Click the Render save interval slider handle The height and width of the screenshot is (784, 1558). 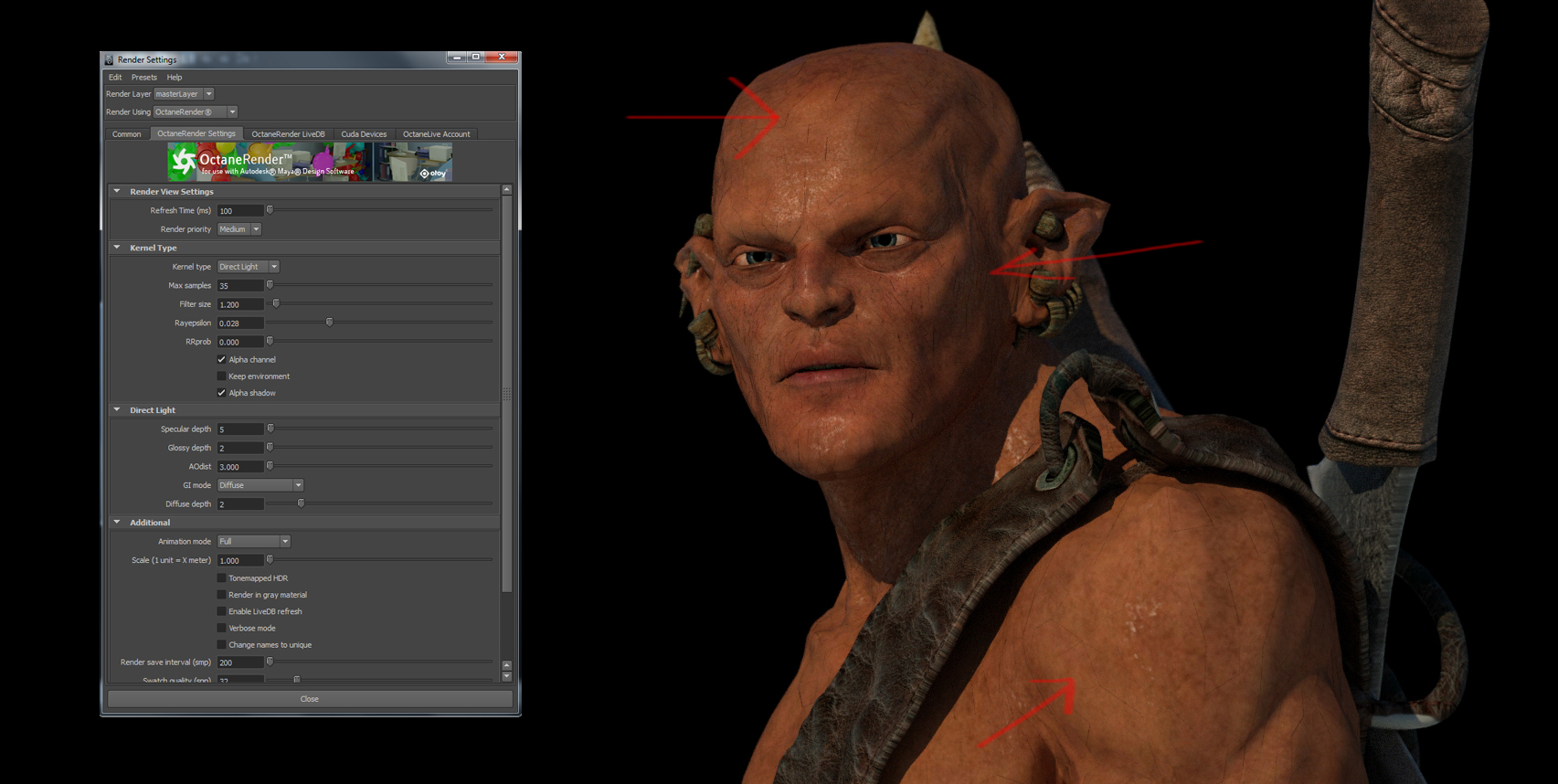click(270, 662)
